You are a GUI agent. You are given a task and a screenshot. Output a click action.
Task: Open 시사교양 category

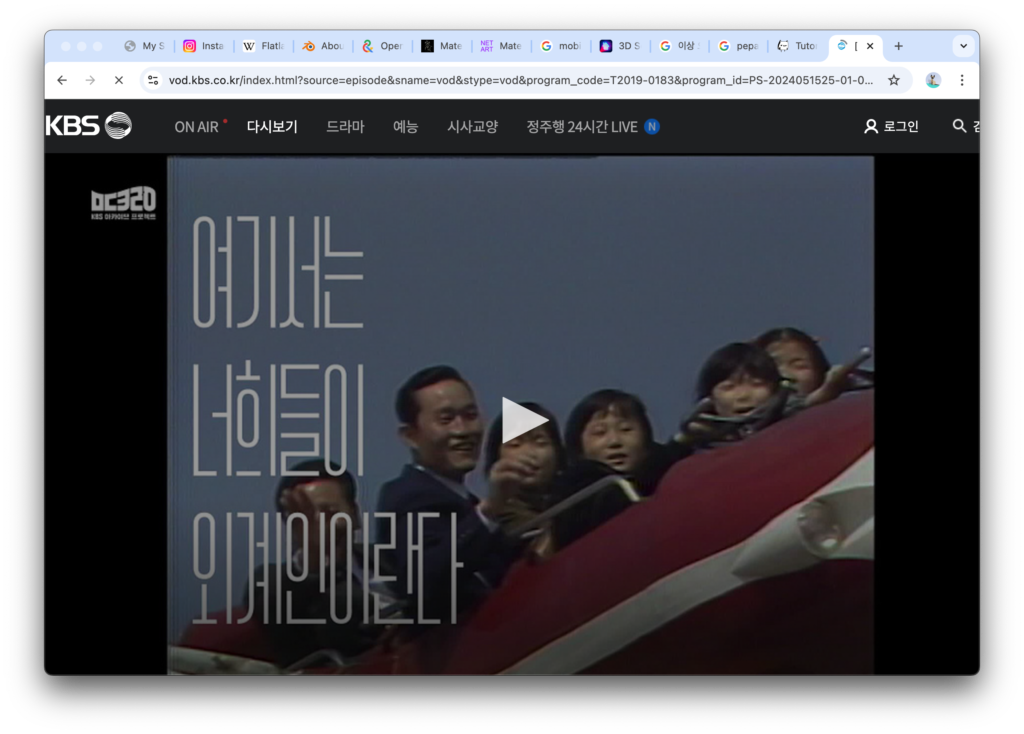[472, 127]
